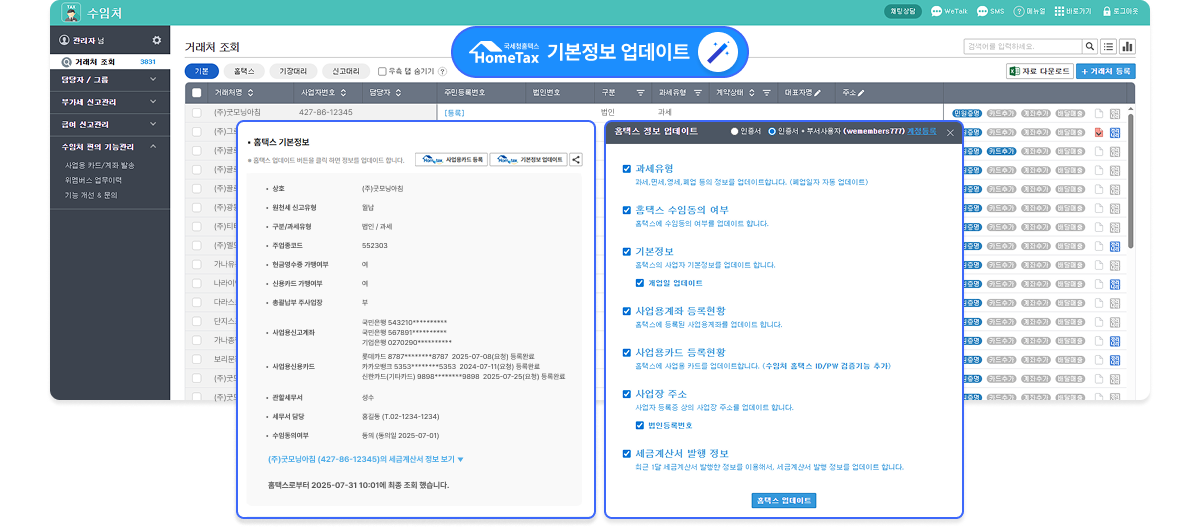This screenshot has height=527, width=1200.
Task: Uncheck 사업장 주소 option
Action: tap(627, 394)
